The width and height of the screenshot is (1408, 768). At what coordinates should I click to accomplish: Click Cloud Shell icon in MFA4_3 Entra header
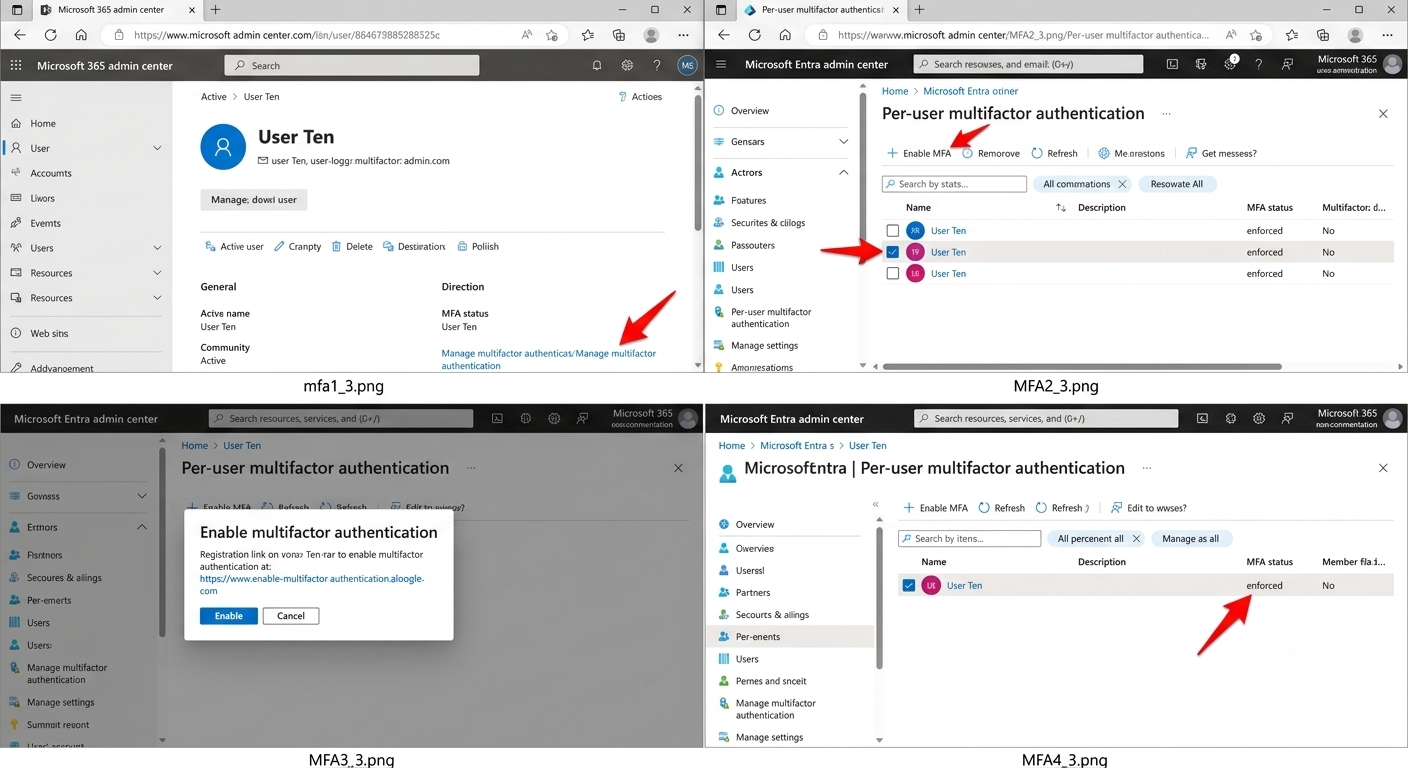[1202, 418]
